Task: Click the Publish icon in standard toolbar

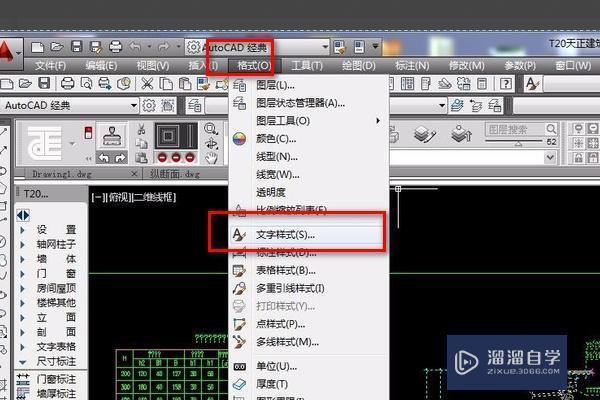Action: 105,83
